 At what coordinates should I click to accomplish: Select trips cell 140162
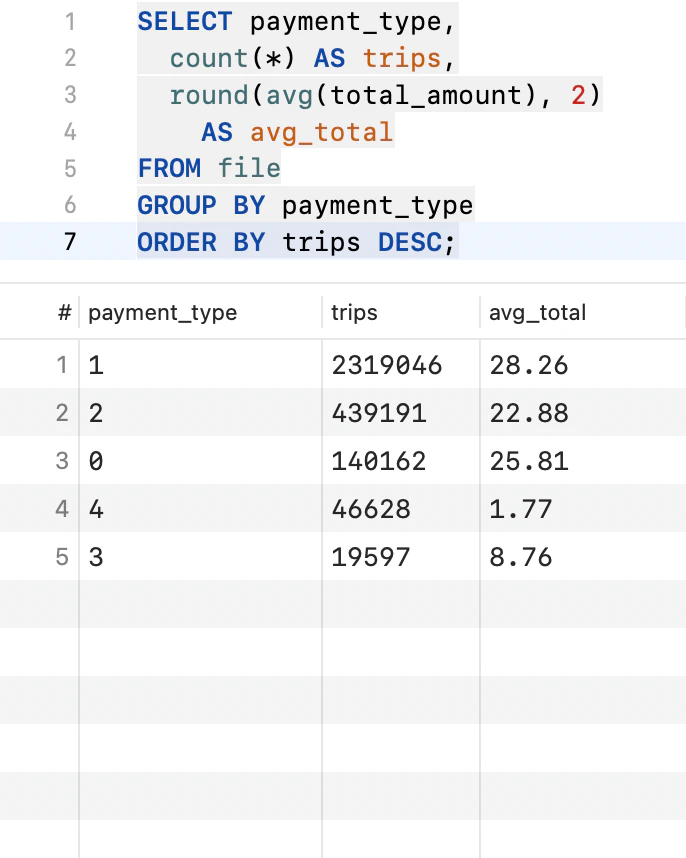click(400, 461)
